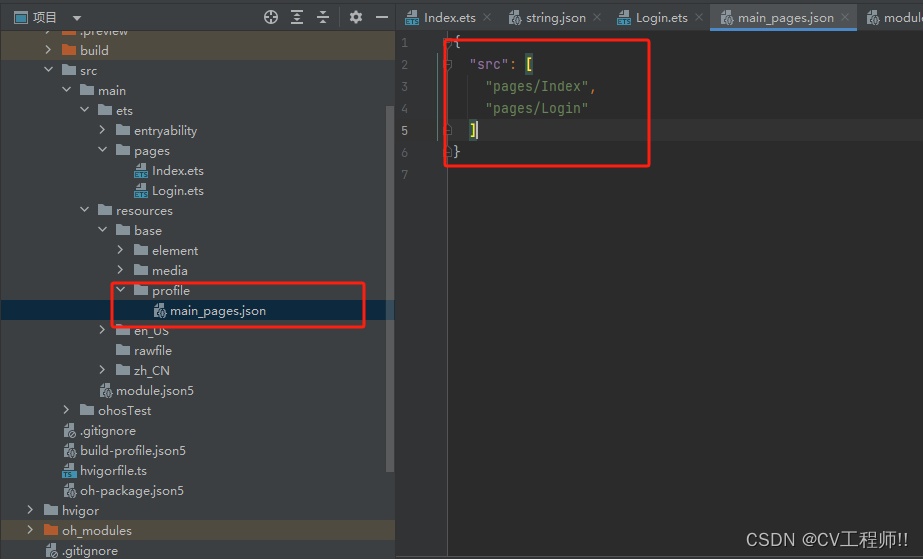Click the Expand All icon in project toolbar
Screen dimensions: 923x559
(297, 17)
